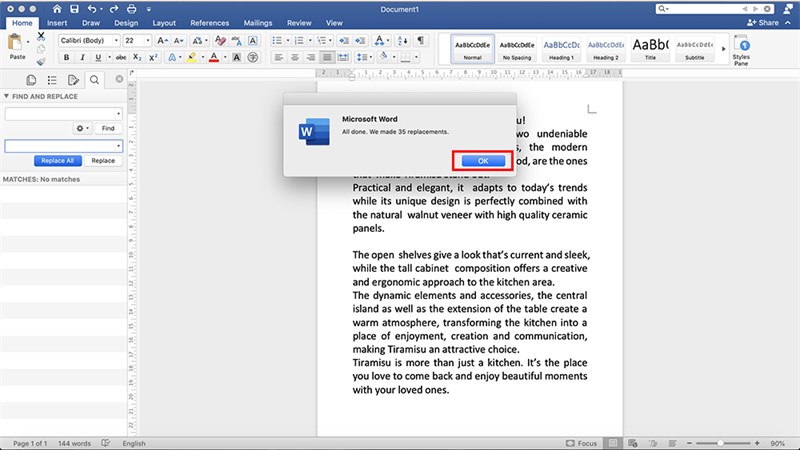Open the Insert ribbon tab

pos(57,23)
